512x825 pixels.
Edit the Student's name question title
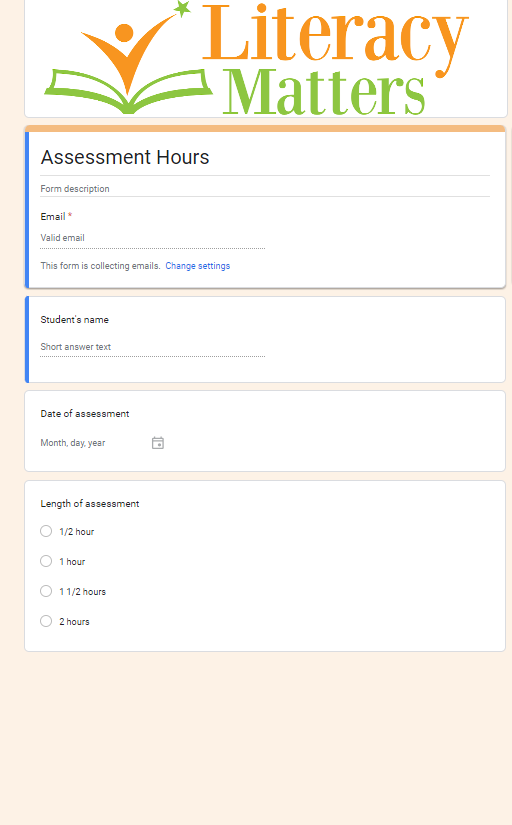pos(75,320)
